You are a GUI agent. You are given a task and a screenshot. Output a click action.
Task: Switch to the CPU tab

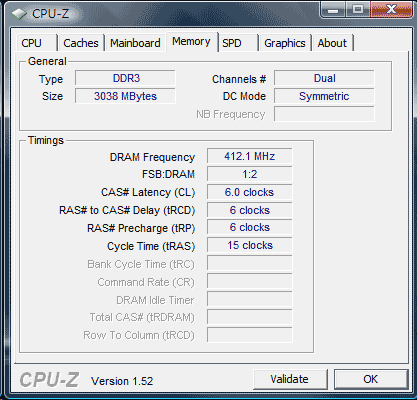click(37, 43)
